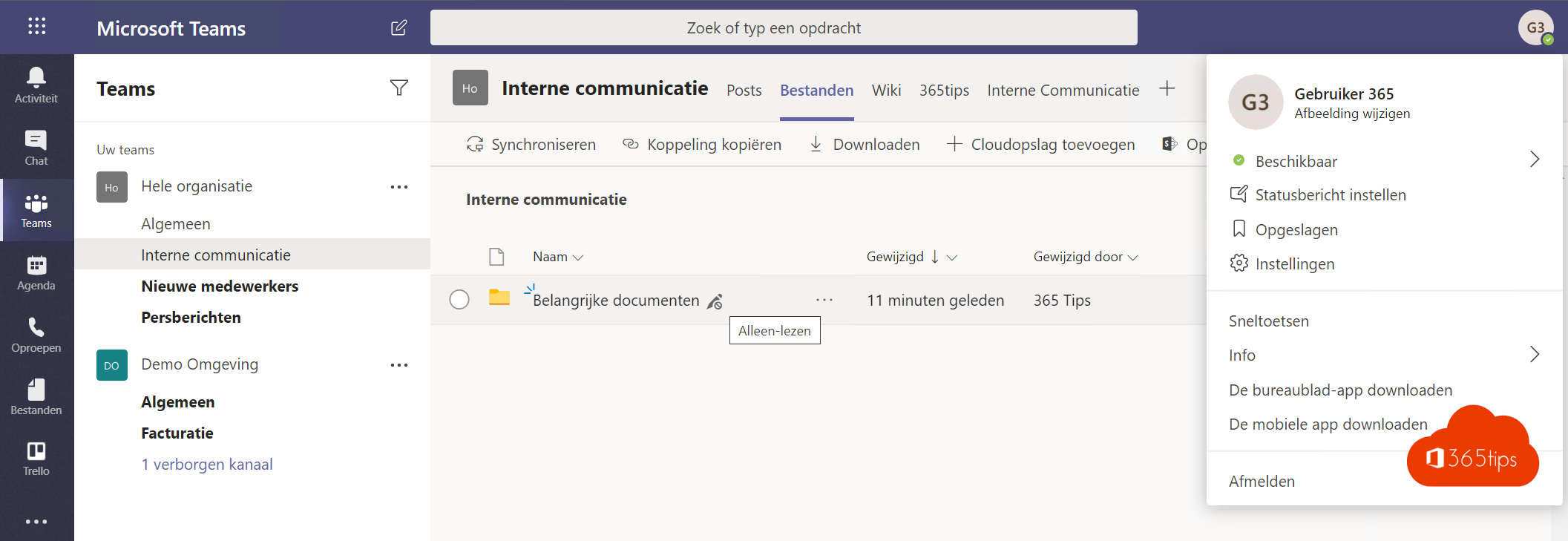Click Synchroniseren in the toolbar
The image size is (1568, 541).
click(x=531, y=144)
